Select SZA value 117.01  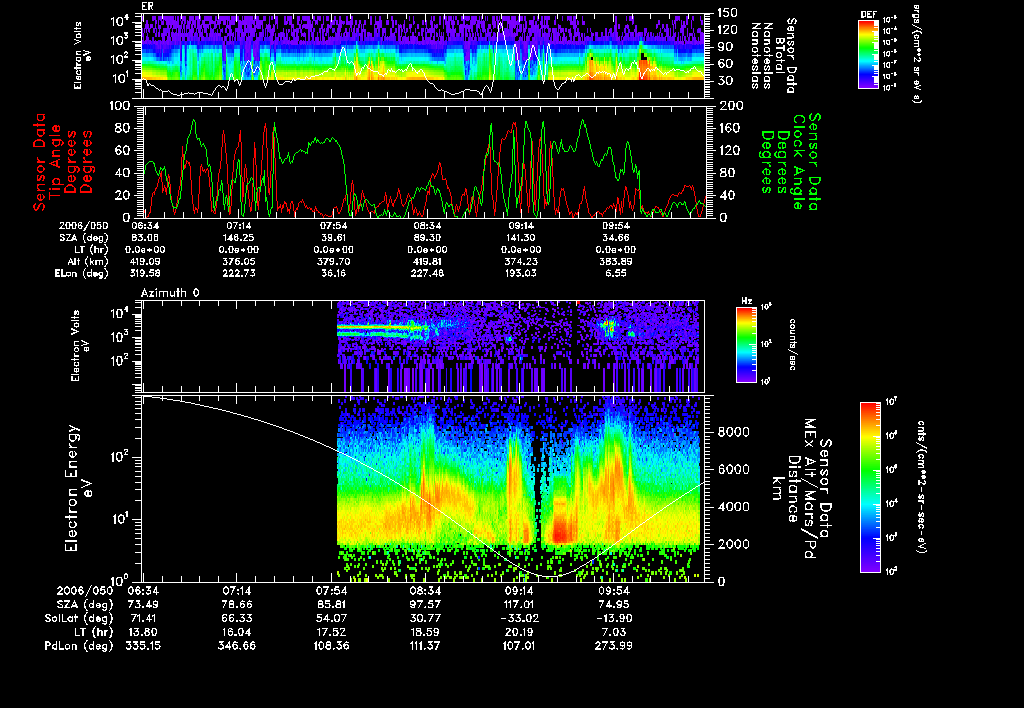pyautogui.click(x=519, y=604)
